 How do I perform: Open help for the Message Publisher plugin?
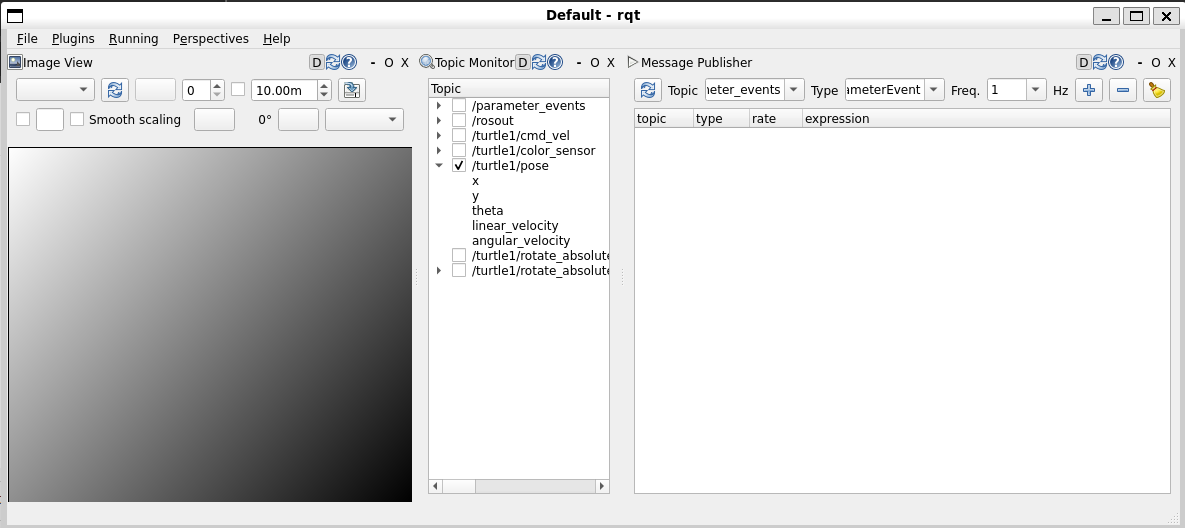(1117, 63)
